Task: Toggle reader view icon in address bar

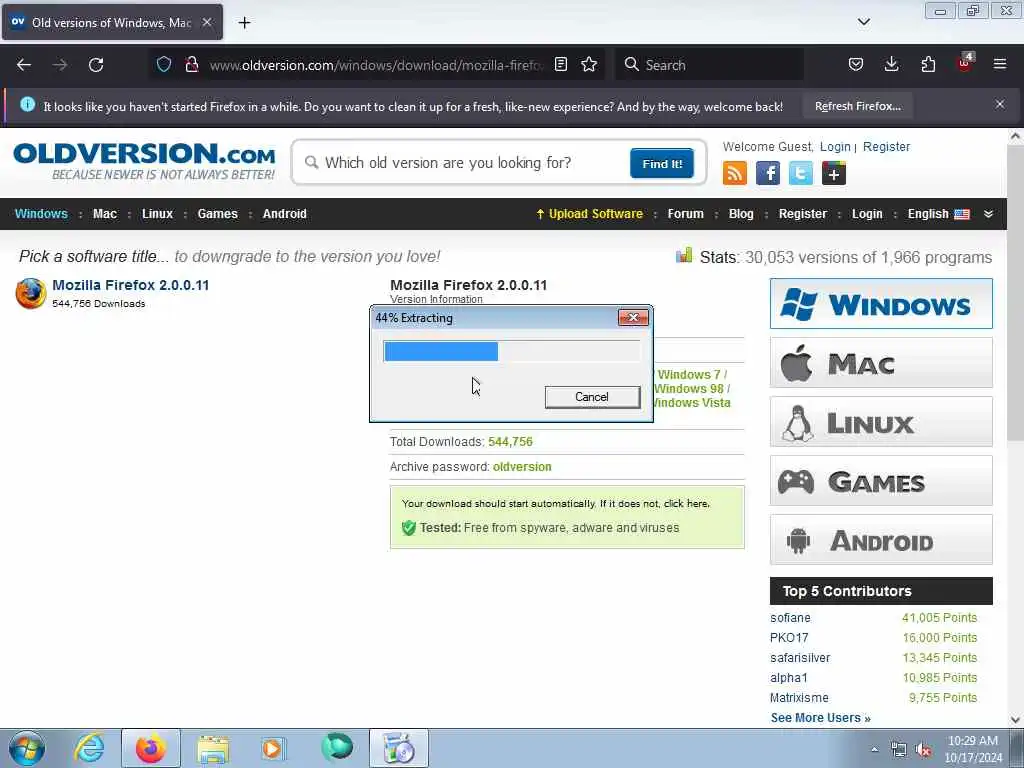Action: (x=560, y=64)
